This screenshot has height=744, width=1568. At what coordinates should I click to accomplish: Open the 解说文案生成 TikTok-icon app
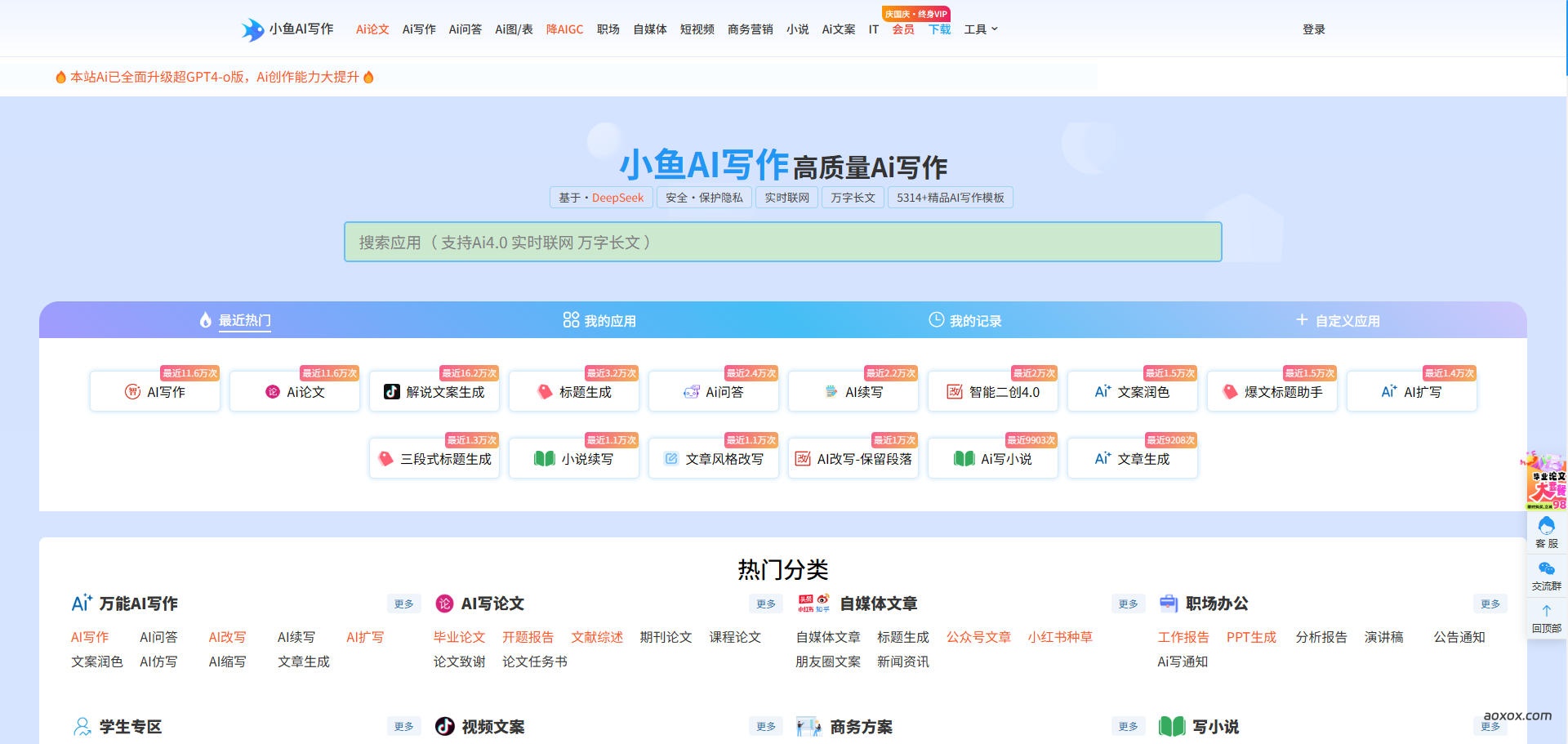(434, 392)
